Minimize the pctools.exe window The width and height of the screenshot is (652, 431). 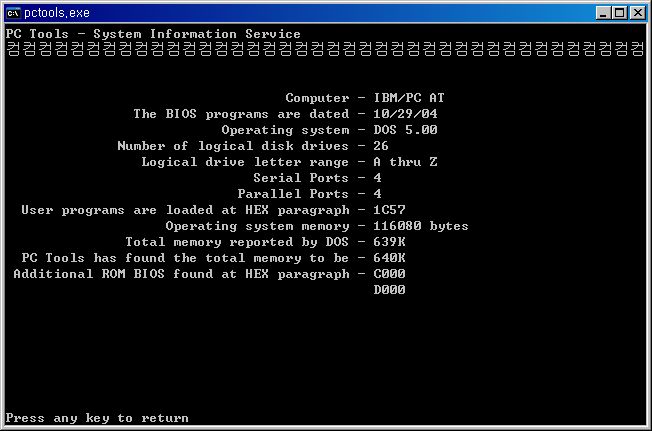603,13
